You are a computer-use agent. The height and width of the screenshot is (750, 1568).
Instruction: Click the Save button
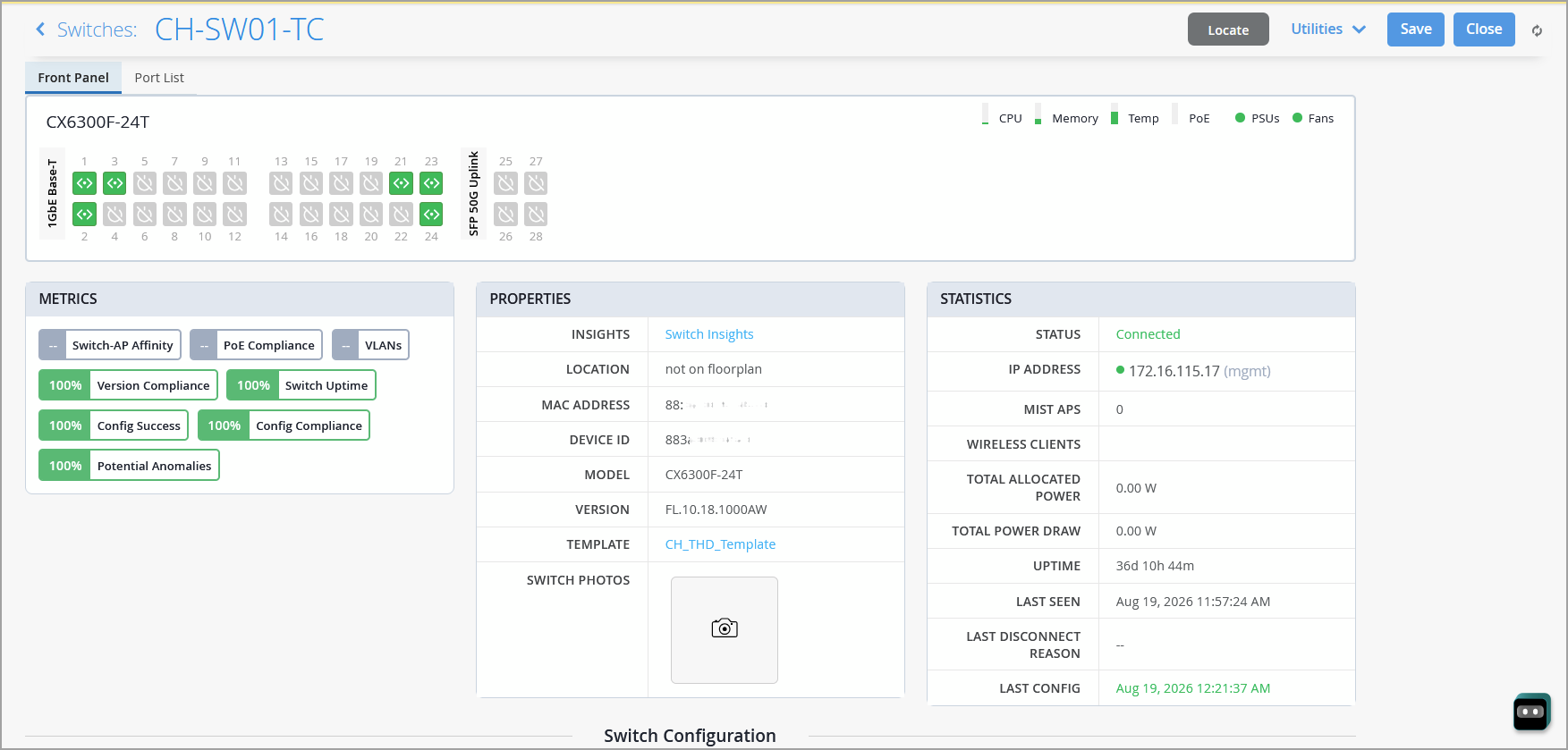pyautogui.click(x=1416, y=29)
